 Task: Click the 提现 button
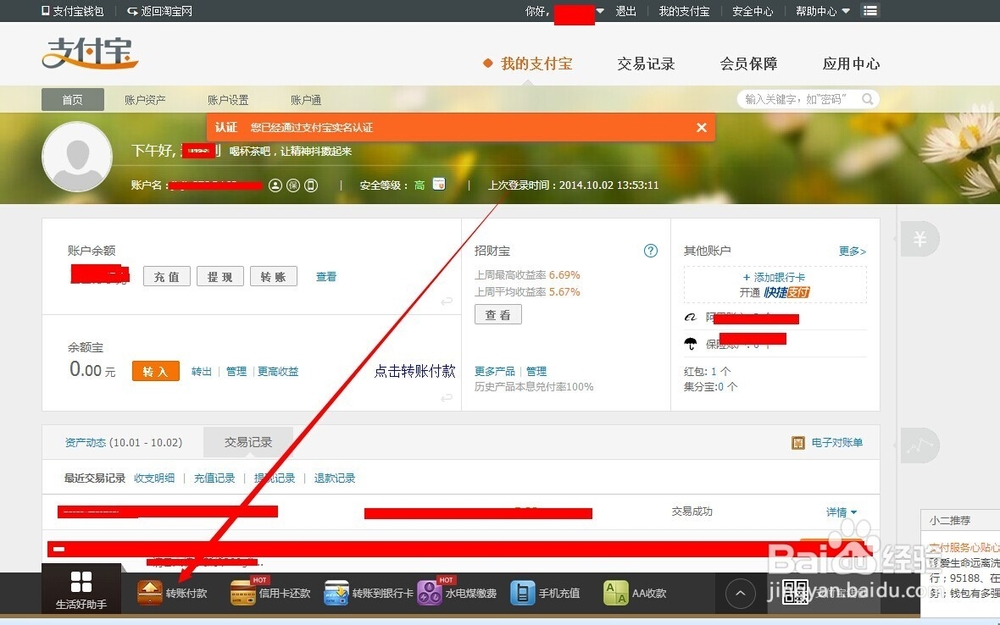pyautogui.click(x=220, y=277)
